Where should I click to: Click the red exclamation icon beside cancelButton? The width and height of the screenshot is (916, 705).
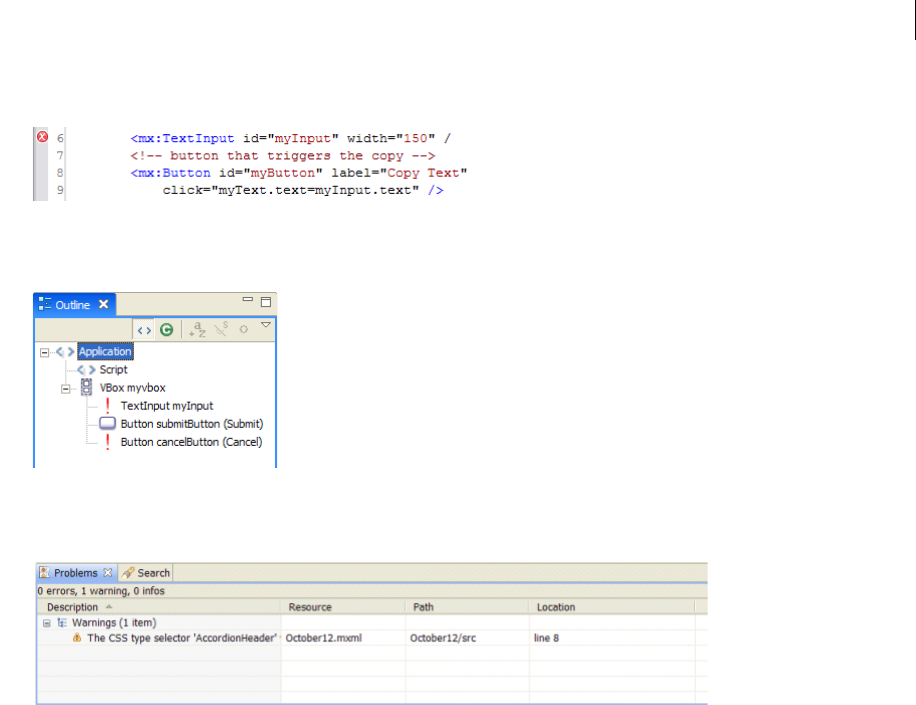107,442
